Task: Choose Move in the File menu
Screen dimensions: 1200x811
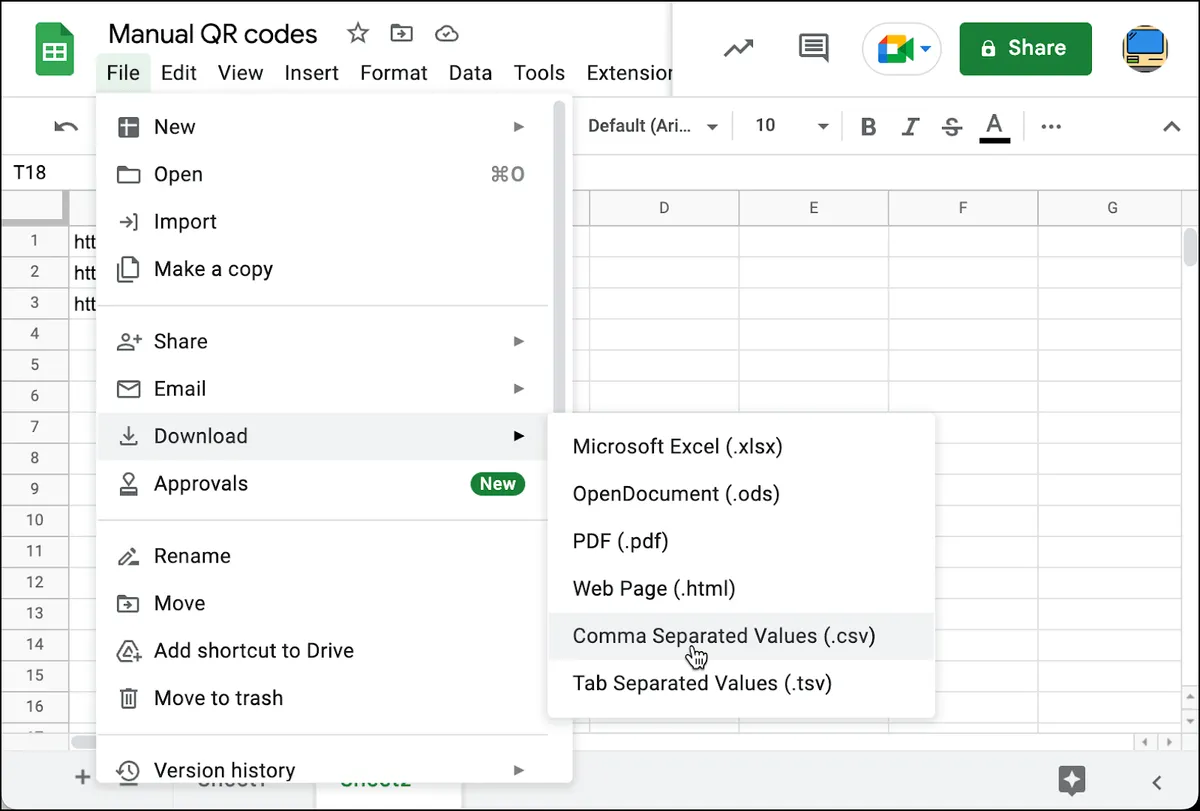Action: click(x=322, y=603)
